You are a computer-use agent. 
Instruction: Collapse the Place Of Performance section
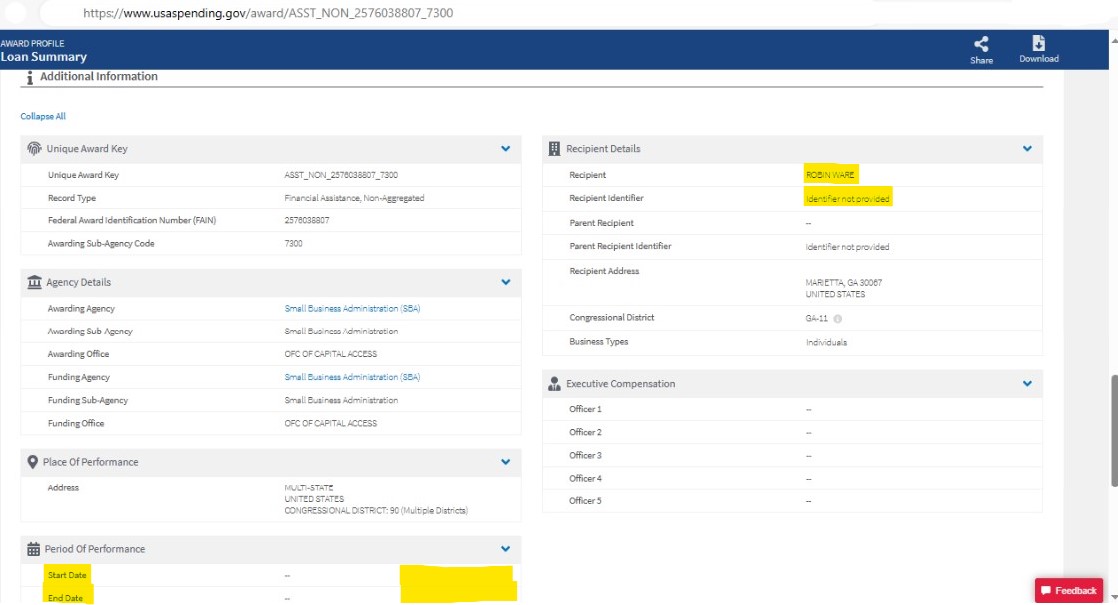coord(506,462)
